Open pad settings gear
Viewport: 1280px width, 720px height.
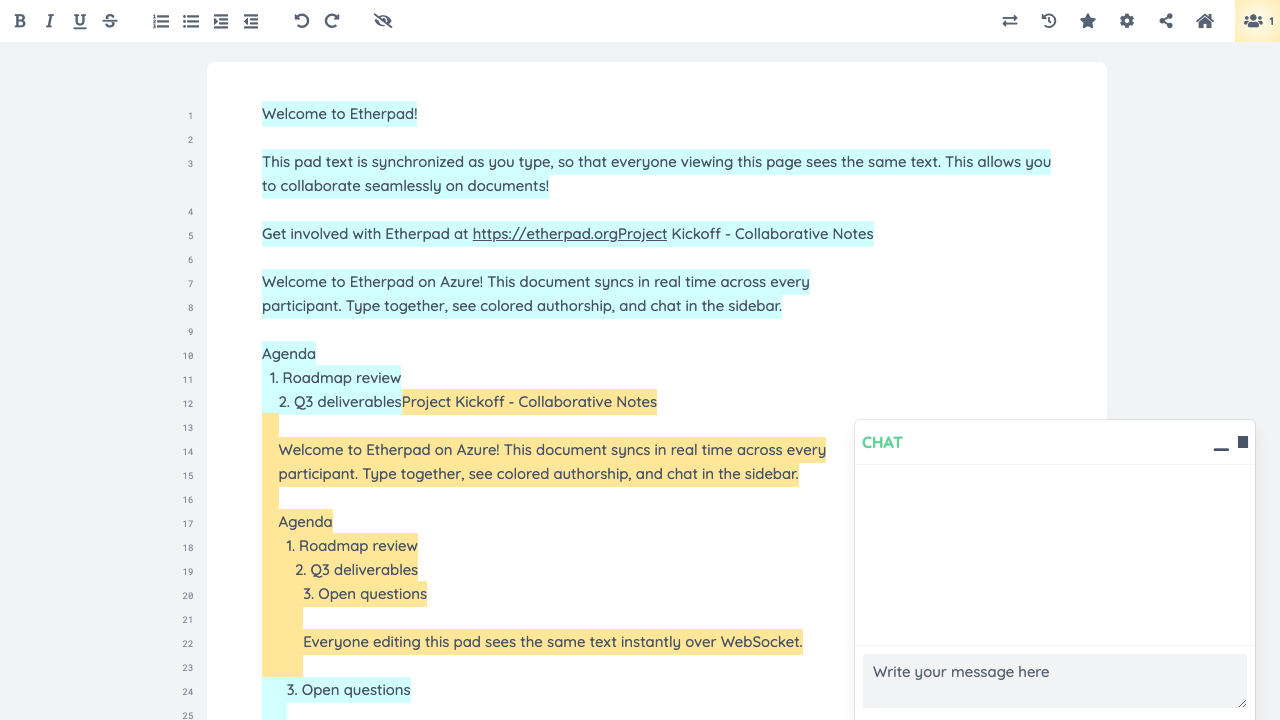[x=1127, y=21]
